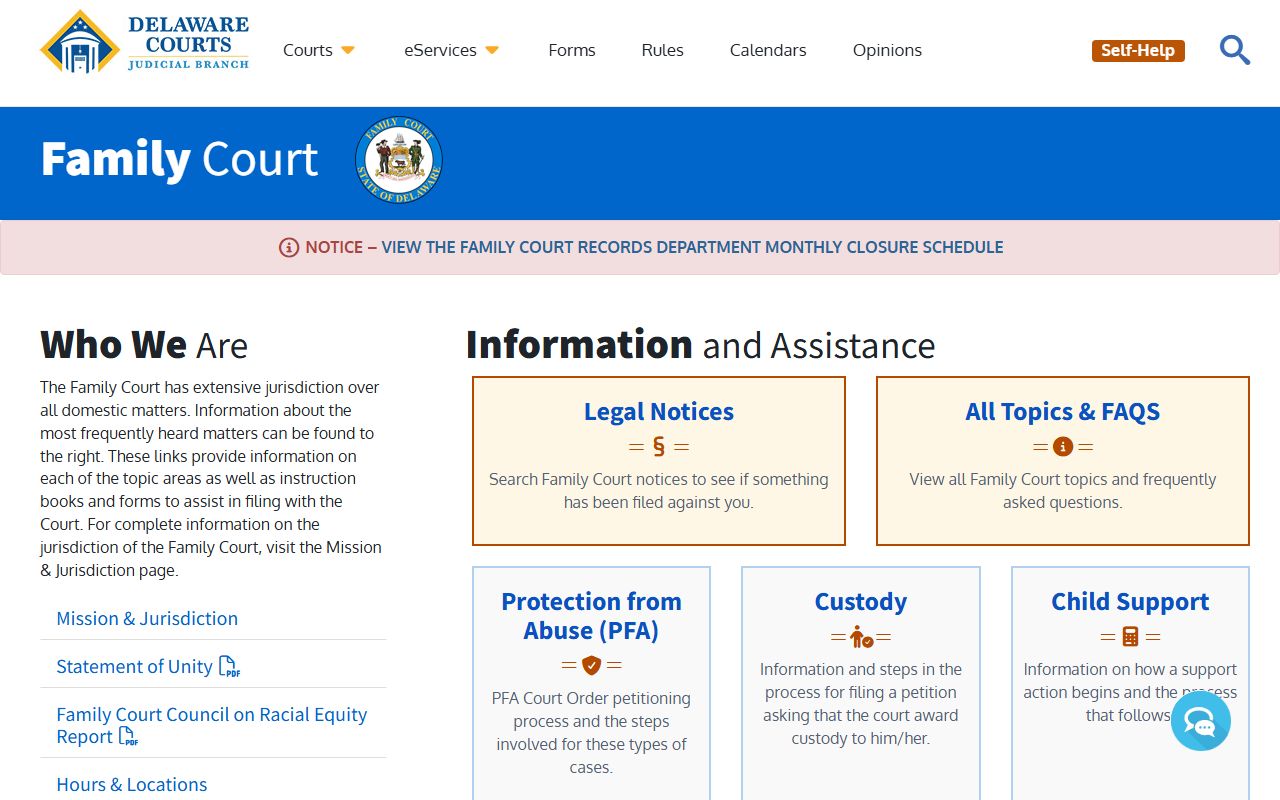Open the Legal Notices heading link
This screenshot has height=800, width=1280.
coord(659,411)
